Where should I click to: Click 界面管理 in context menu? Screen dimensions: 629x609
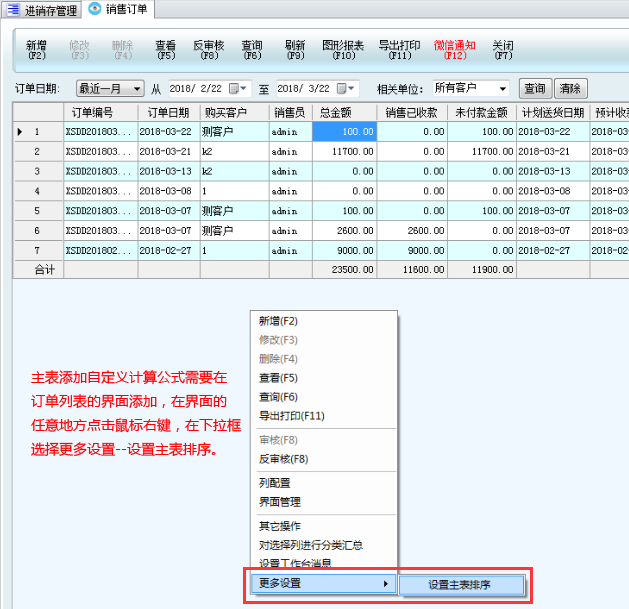[279, 502]
